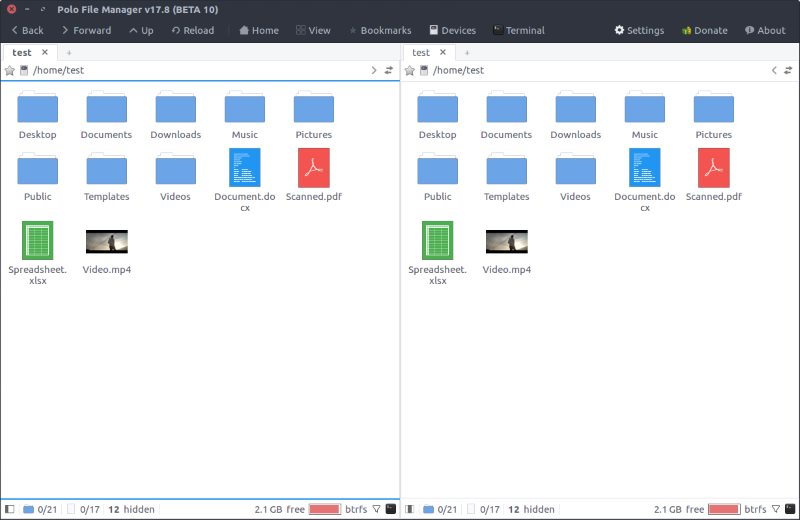This screenshot has width=800, height=520.
Task: Click the Reload toolbar button
Action: (192, 30)
